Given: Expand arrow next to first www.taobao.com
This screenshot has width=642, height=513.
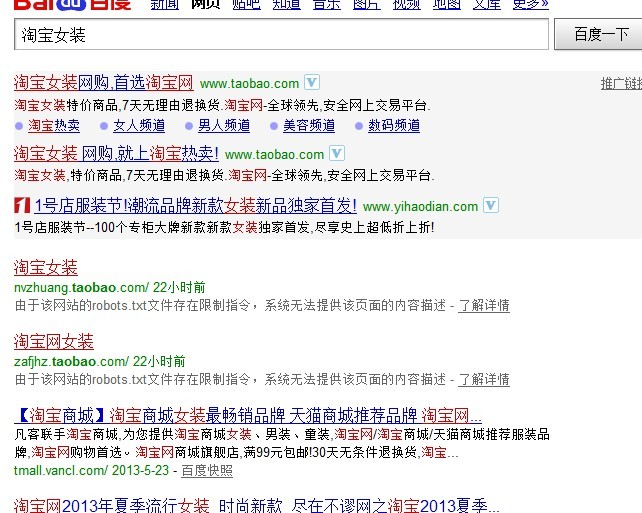Looking at the screenshot, I should click(x=312, y=82).
